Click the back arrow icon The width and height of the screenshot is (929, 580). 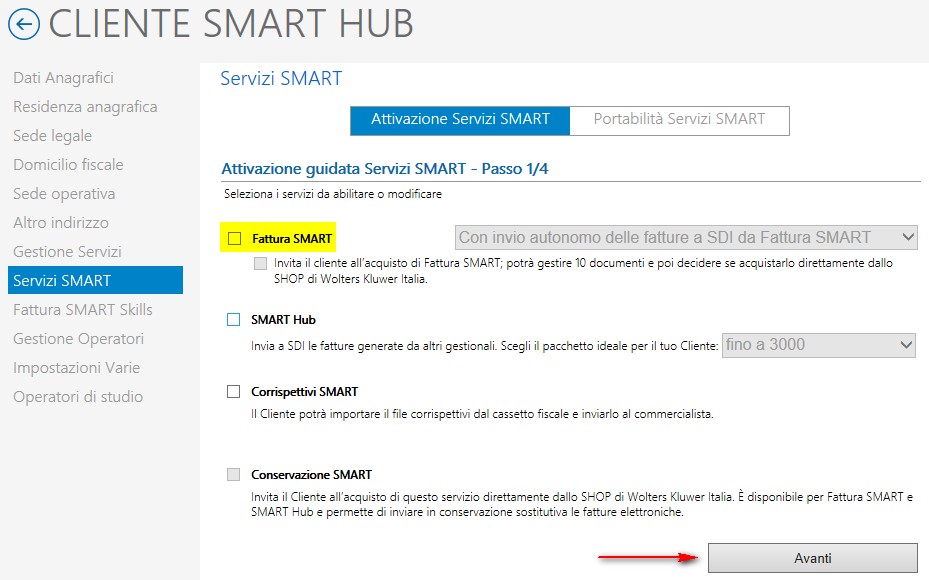(24, 24)
